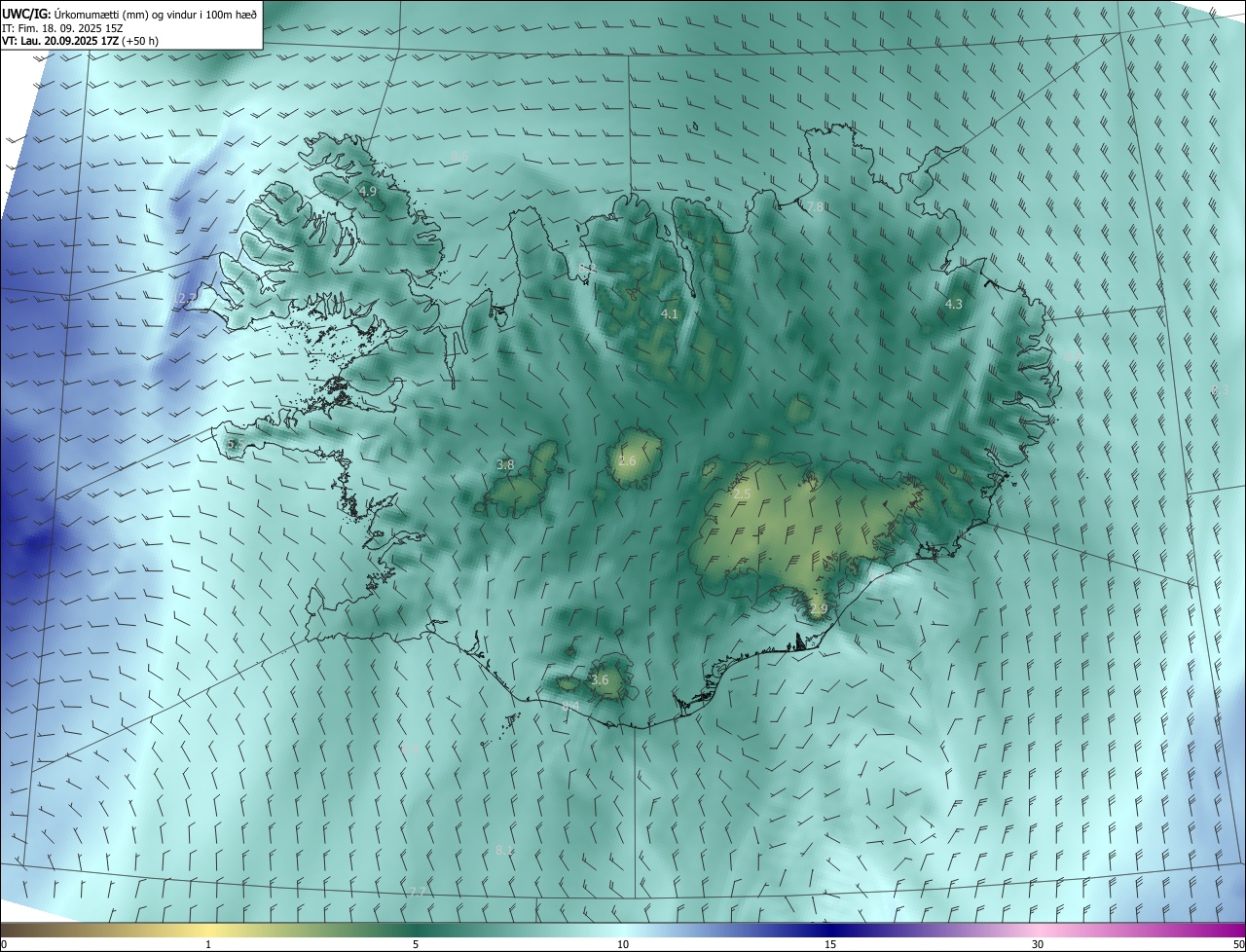
Task: Click the 30 tick on the color scale
Action: coord(1038,944)
